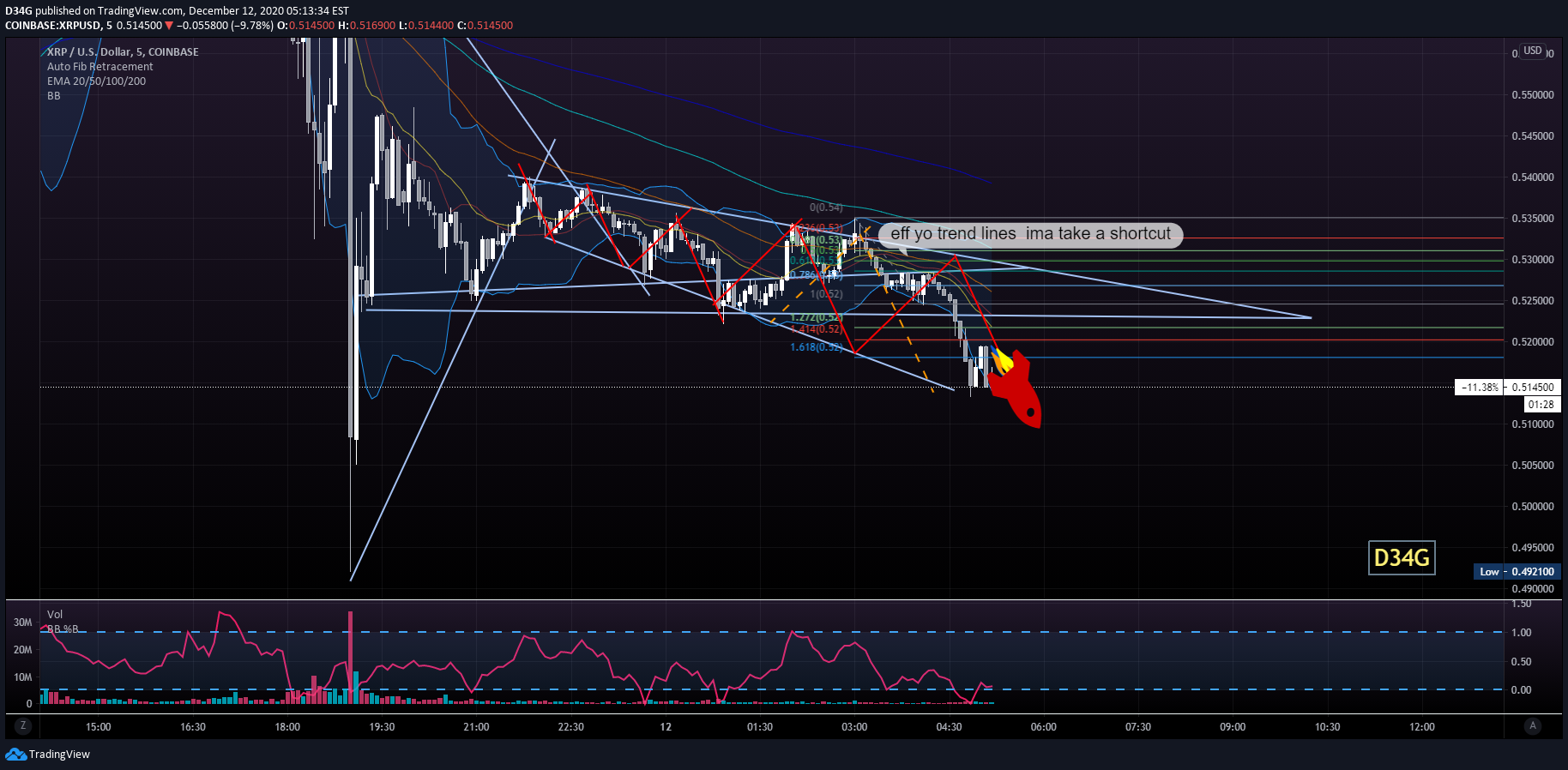Click the 20M volume axis label
Viewport: 1568px width, 770px height.
pos(23,650)
